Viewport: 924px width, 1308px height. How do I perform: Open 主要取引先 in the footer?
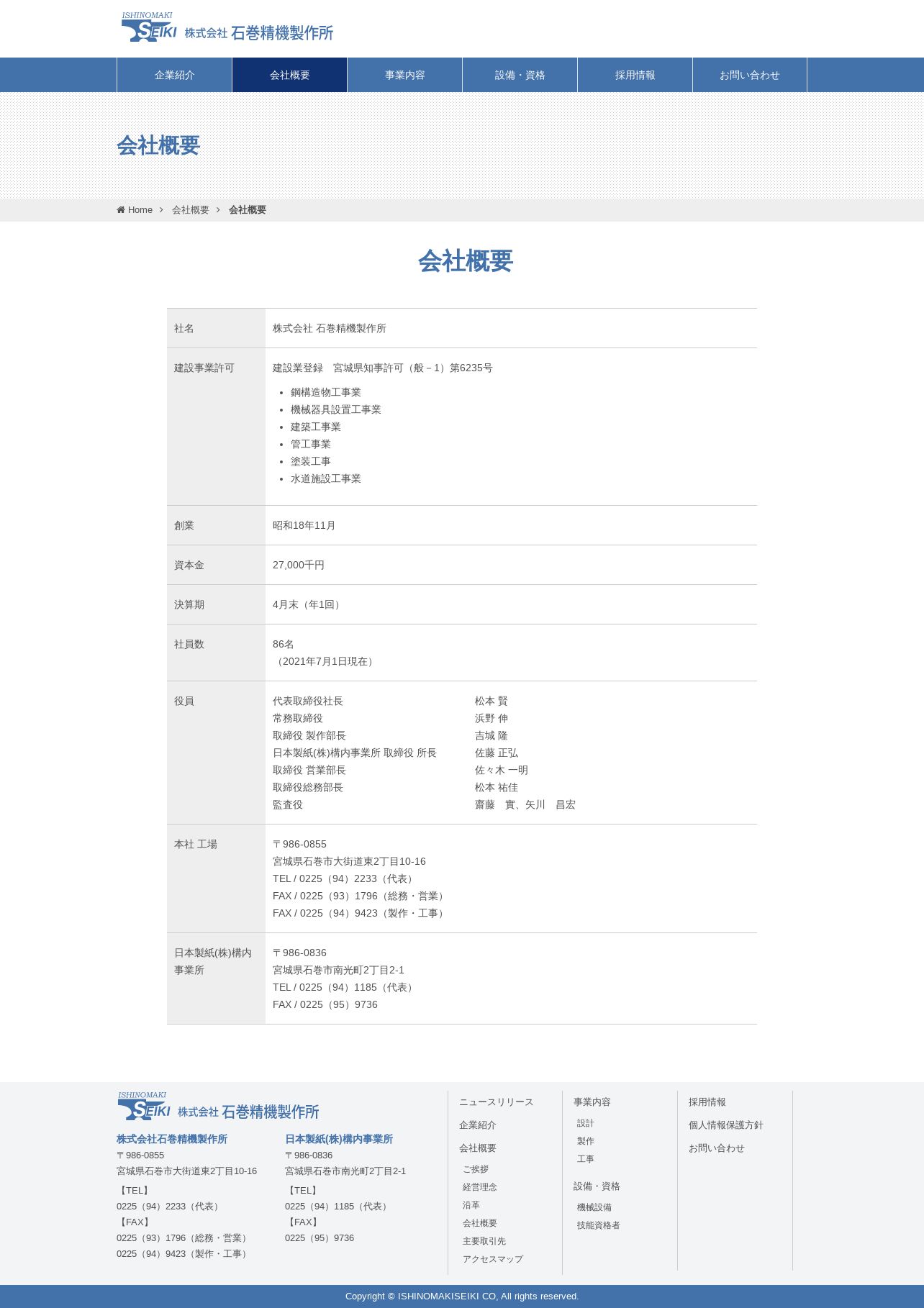pos(484,1241)
